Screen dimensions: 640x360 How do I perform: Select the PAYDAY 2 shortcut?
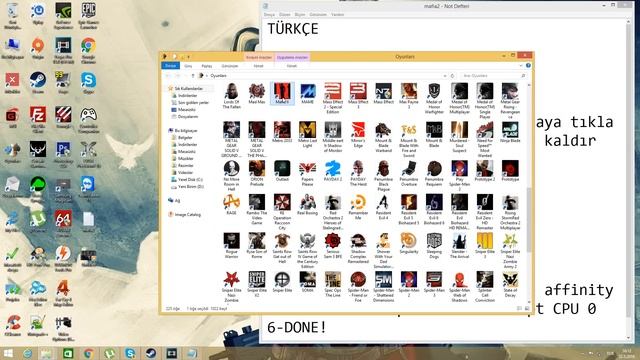click(x=333, y=171)
